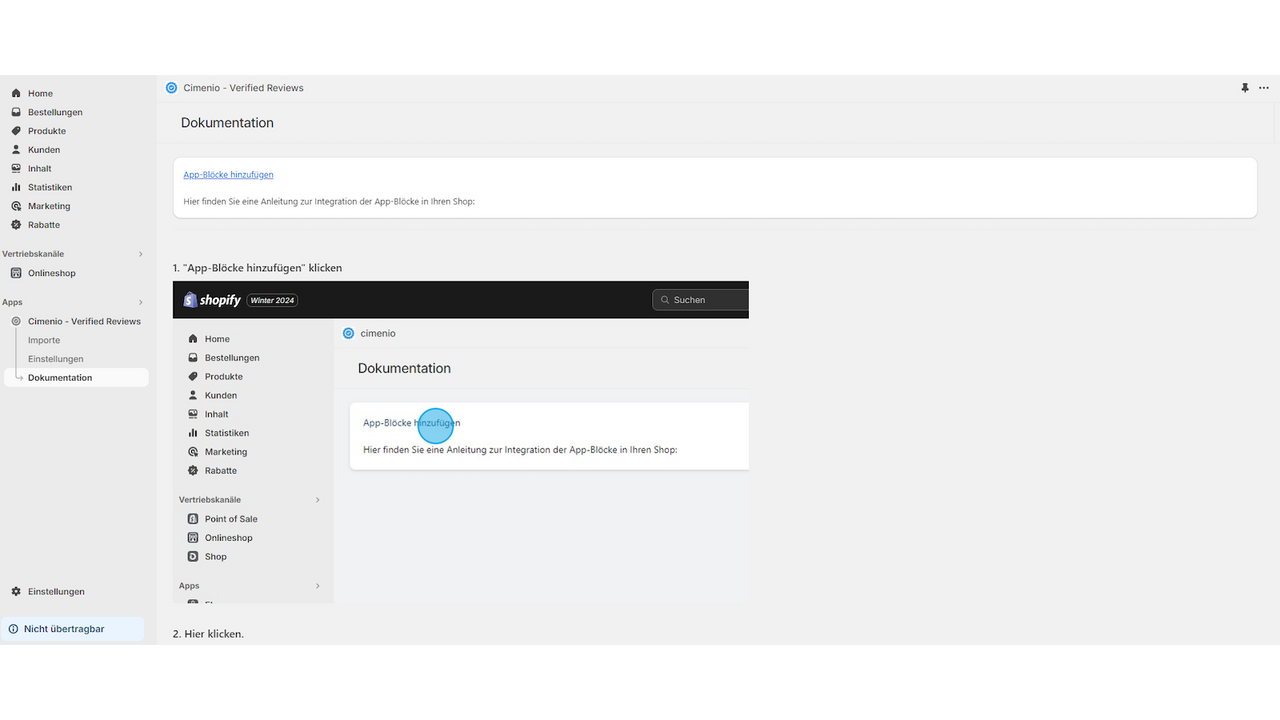Screen dimensions: 1280x720
Task: Open the Marketing section
Action: tap(49, 206)
